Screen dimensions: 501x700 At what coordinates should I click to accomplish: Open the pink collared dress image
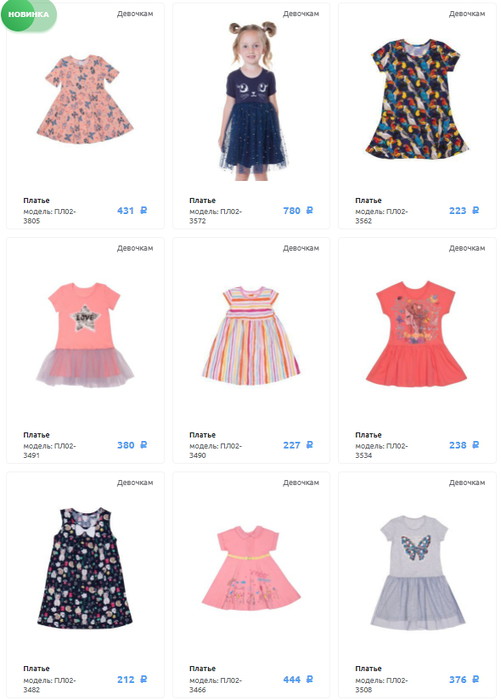[251, 568]
